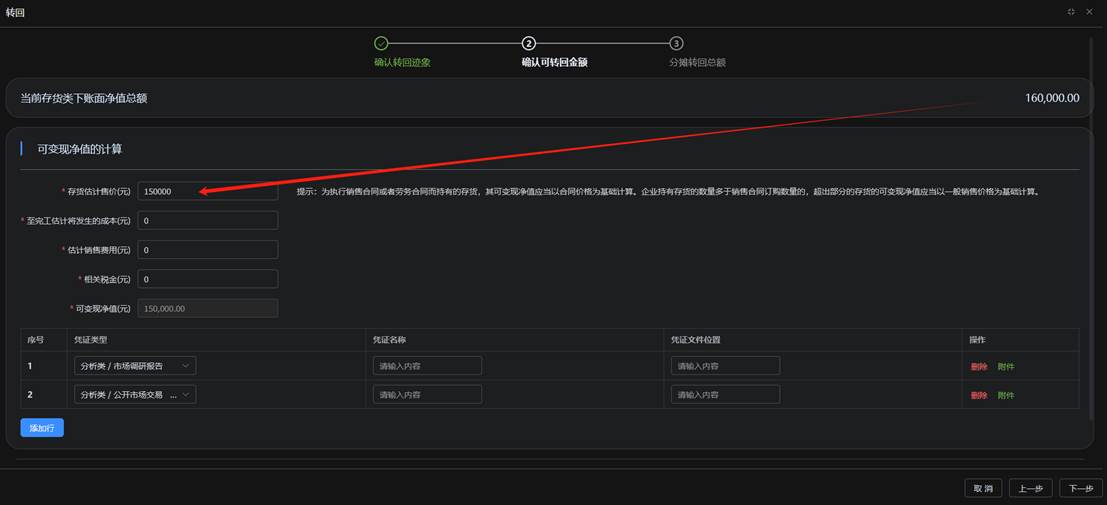Go back with 上一步 button
Screen dimensions: 1107x505
coord(1031,488)
